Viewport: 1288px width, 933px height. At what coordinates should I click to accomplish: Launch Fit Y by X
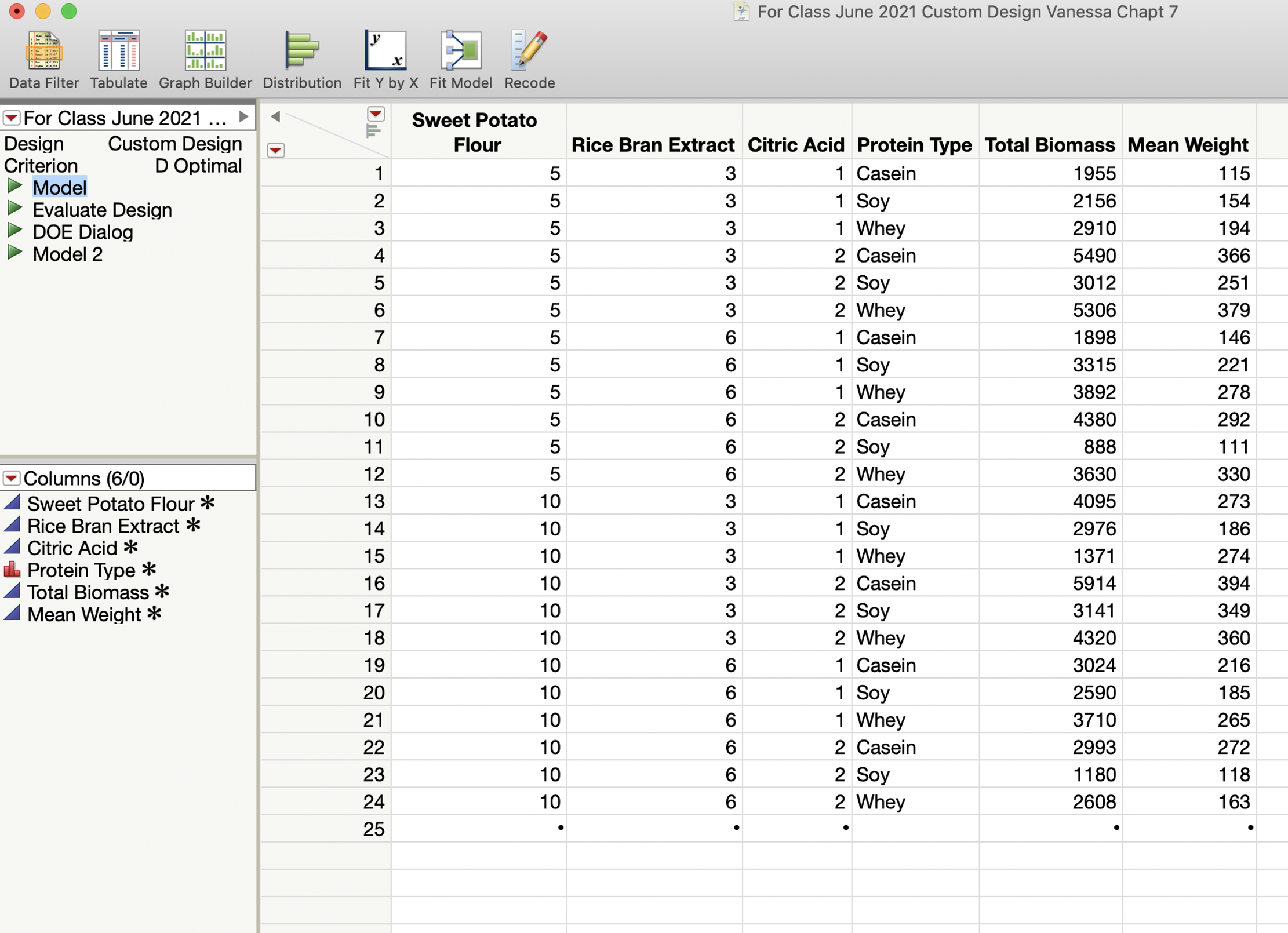(x=385, y=60)
